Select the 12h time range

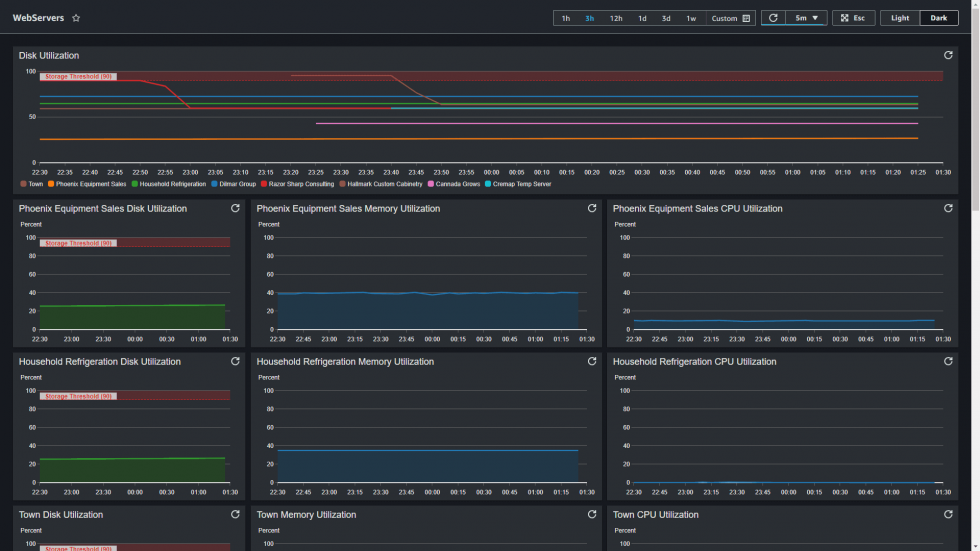(x=616, y=18)
